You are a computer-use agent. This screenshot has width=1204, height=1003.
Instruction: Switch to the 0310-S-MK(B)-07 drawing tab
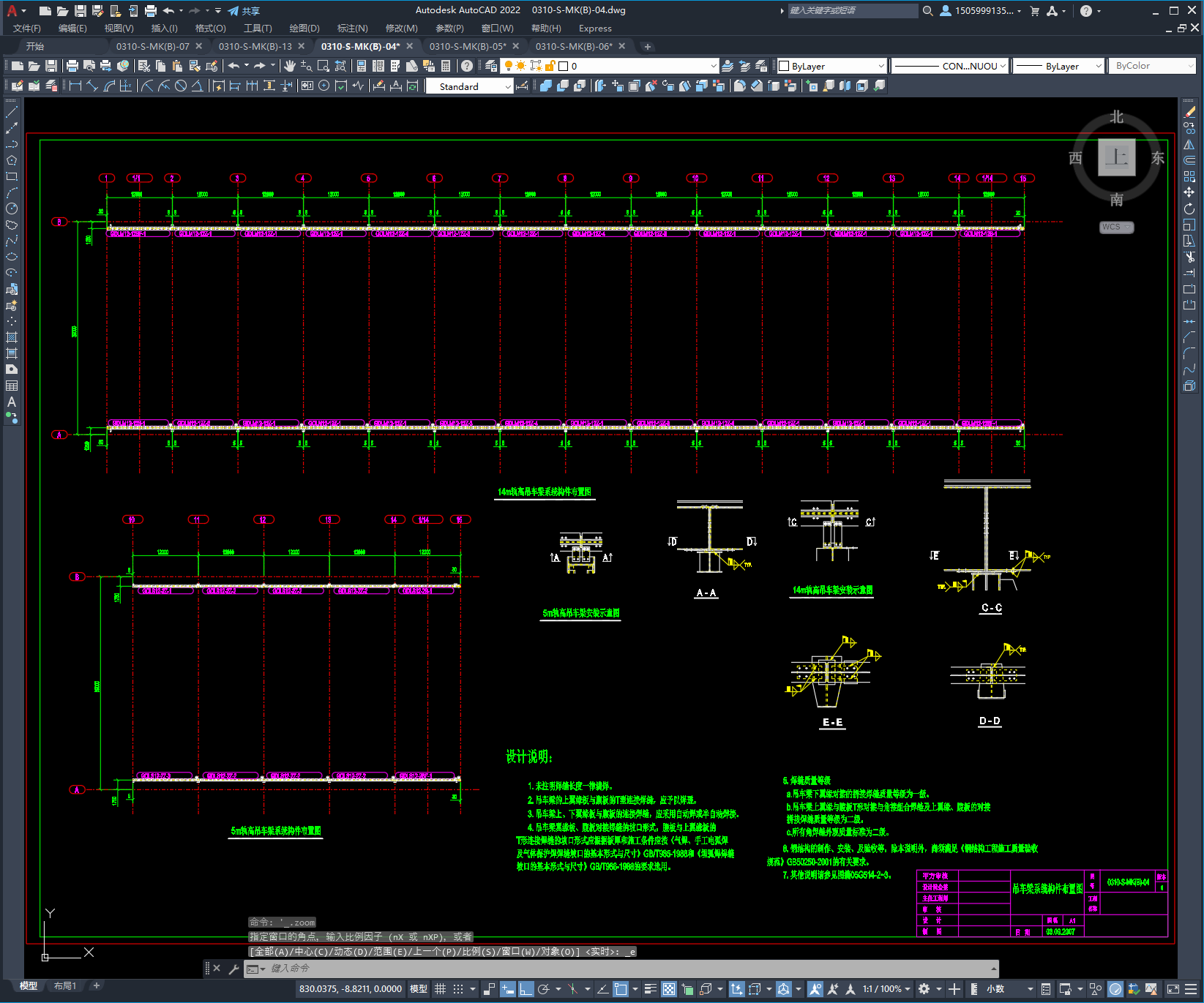click(152, 46)
